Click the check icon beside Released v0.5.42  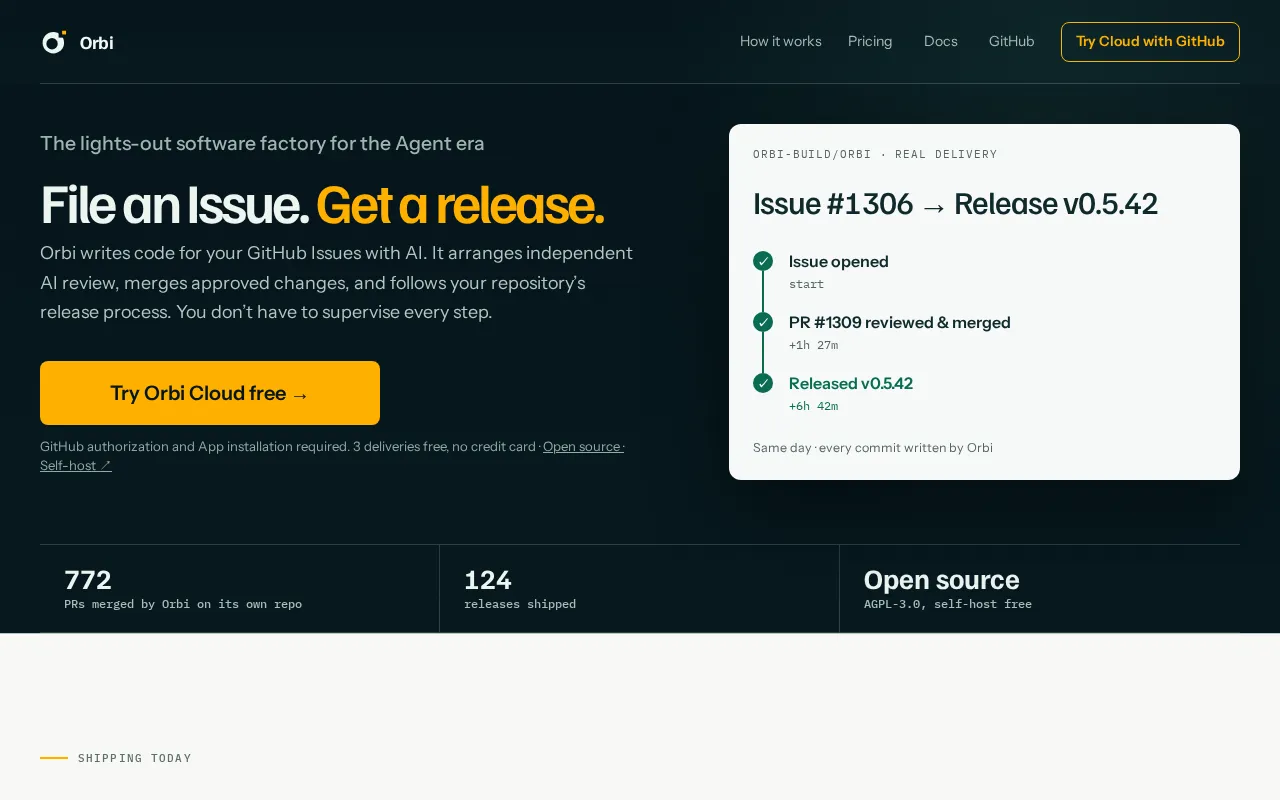763,383
